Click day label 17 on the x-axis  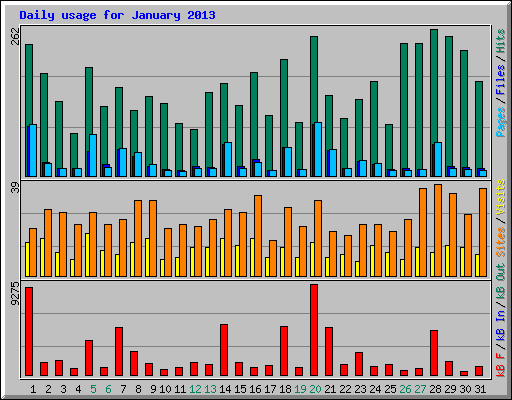pos(270,389)
